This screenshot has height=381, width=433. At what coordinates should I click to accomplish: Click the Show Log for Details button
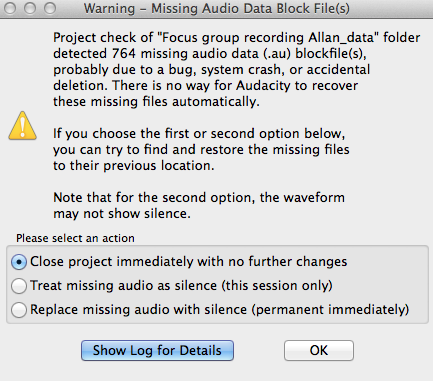[157, 350]
